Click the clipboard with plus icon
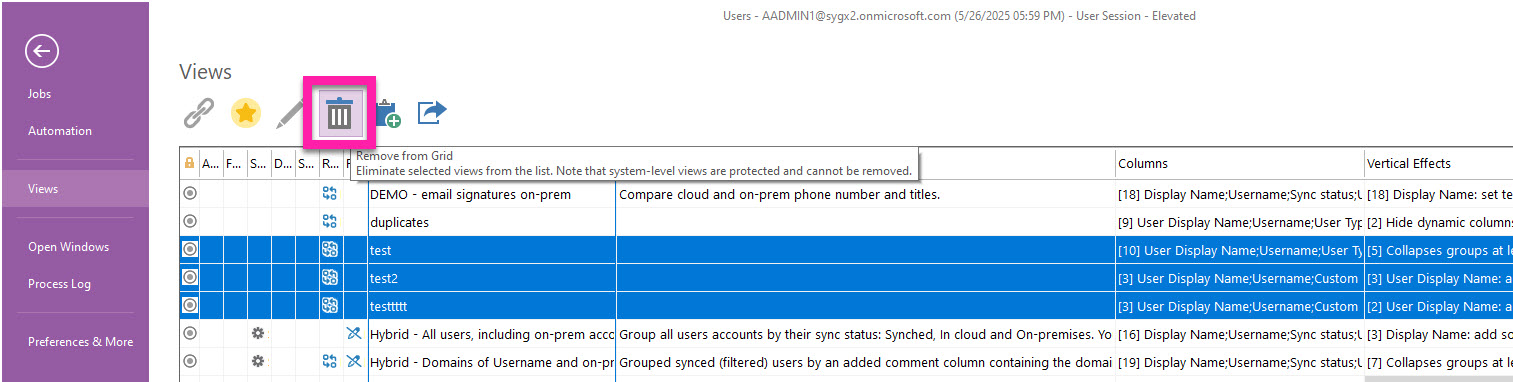 (x=387, y=114)
